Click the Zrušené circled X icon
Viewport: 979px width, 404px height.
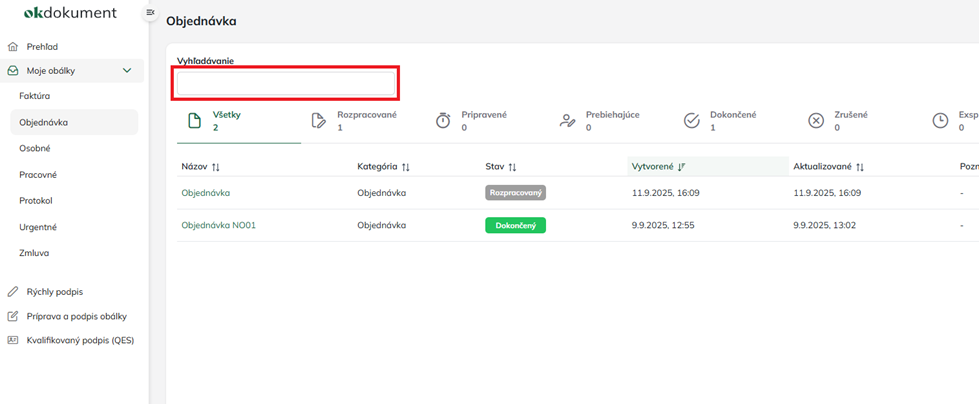coord(816,121)
